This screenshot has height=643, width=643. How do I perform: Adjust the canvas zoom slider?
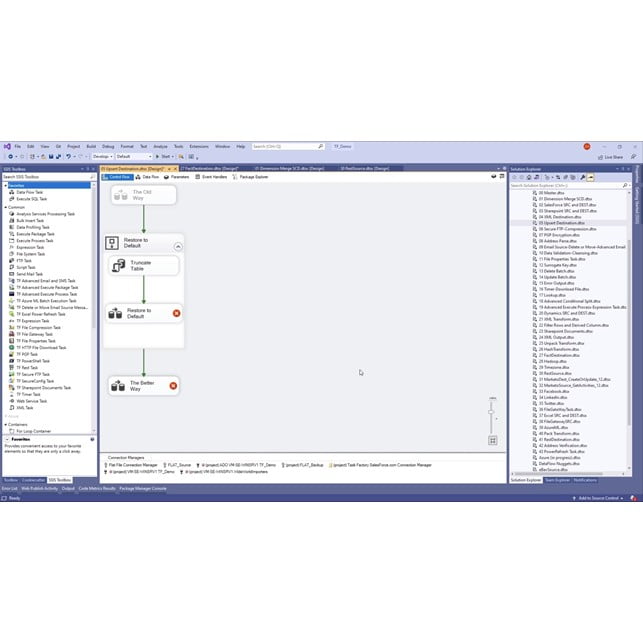(492, 413)
